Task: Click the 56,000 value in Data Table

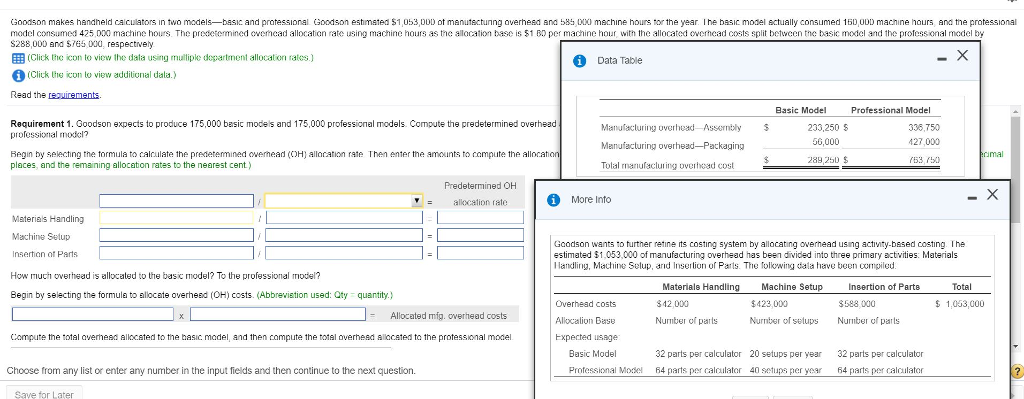Action: pyautogui.click(x=825, y=142)
